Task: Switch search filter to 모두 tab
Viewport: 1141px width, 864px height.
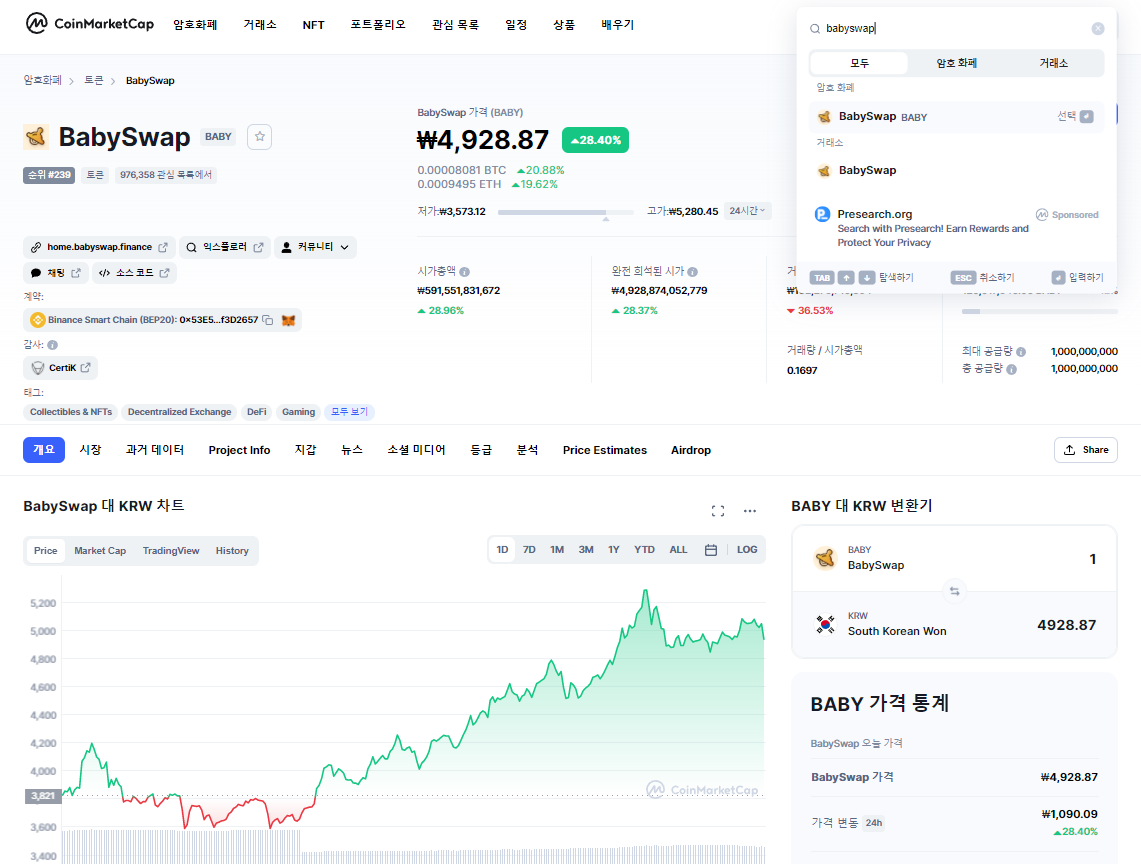Action: pos(859,63)
